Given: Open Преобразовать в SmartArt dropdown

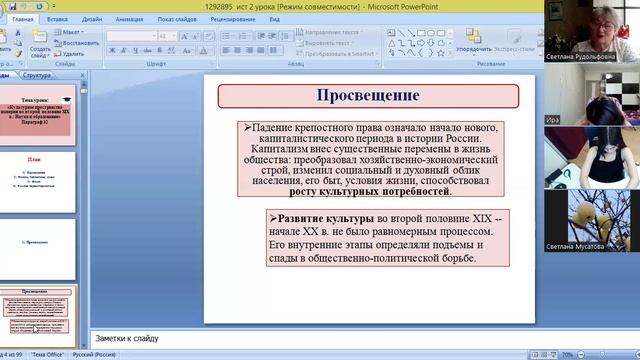Looking at the screenshot, I should tap(339, 53).
